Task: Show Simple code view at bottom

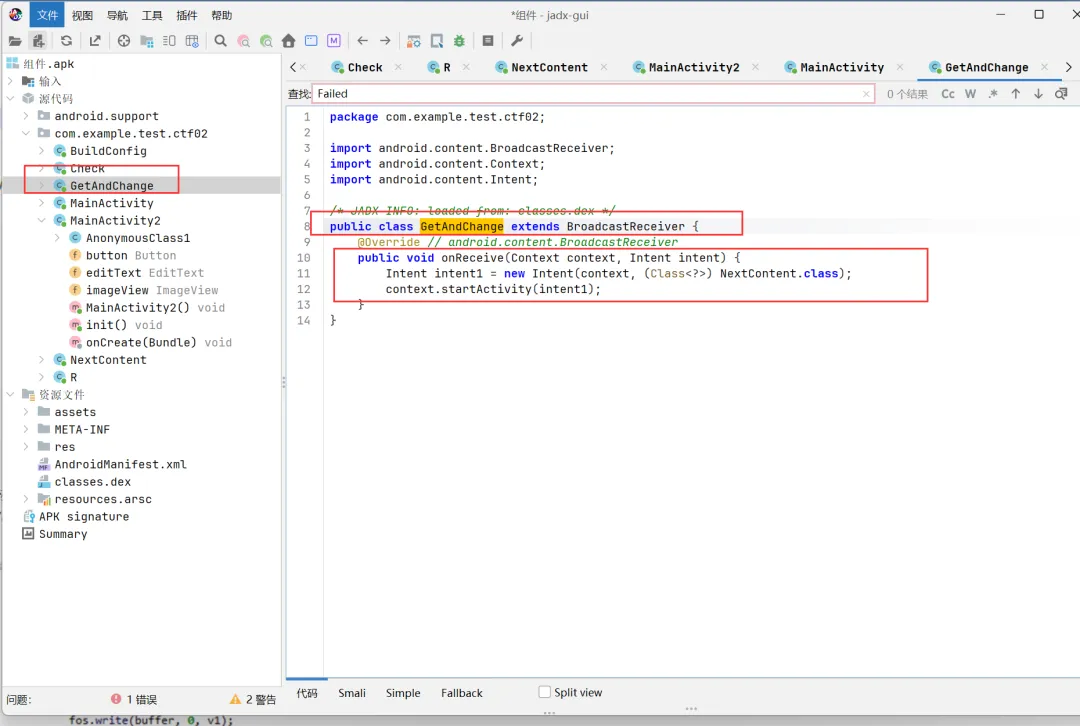Action: [x=403, y=693]
